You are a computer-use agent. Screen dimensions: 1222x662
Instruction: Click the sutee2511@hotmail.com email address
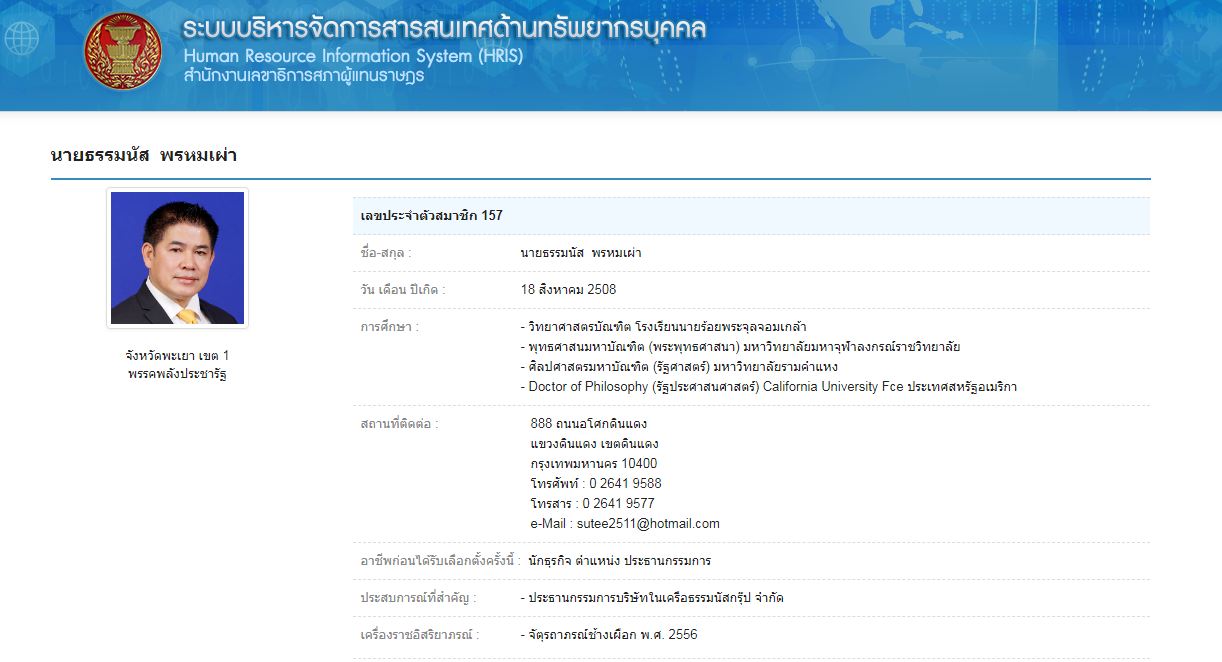(648, 524)
